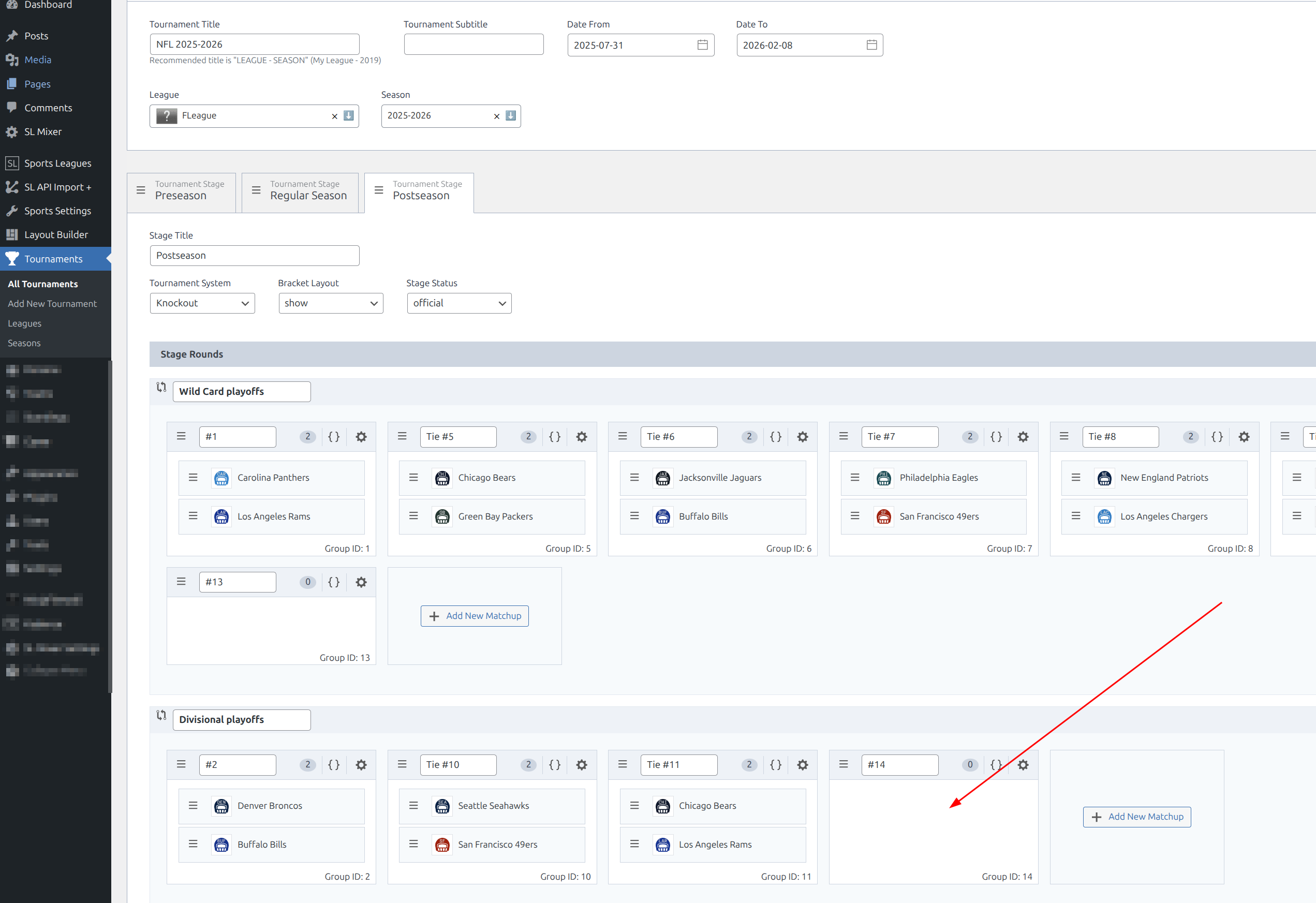The image size is (1316, 903).
Task: Click drag handle on Tie #7 header
Action: 843,436
